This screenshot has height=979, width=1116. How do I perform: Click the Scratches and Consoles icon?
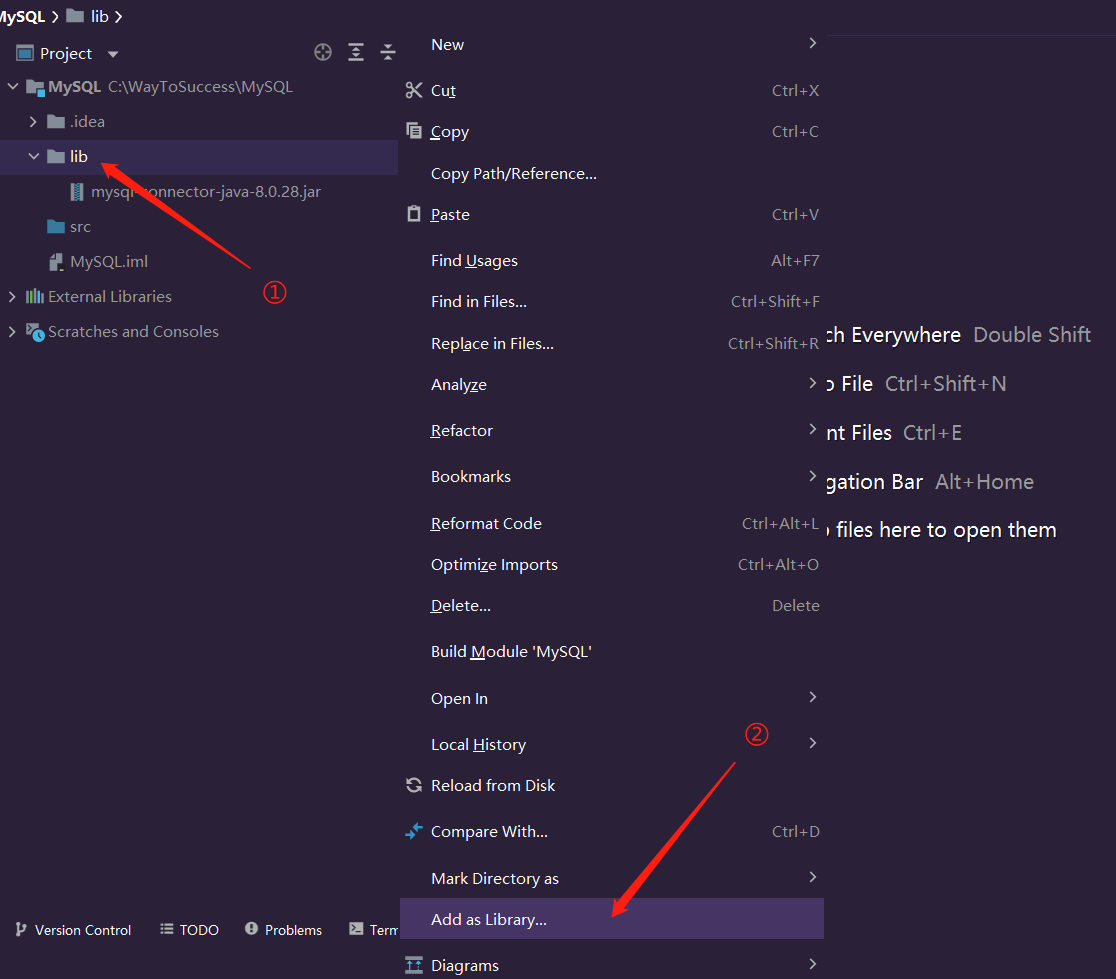click(35, 332)
